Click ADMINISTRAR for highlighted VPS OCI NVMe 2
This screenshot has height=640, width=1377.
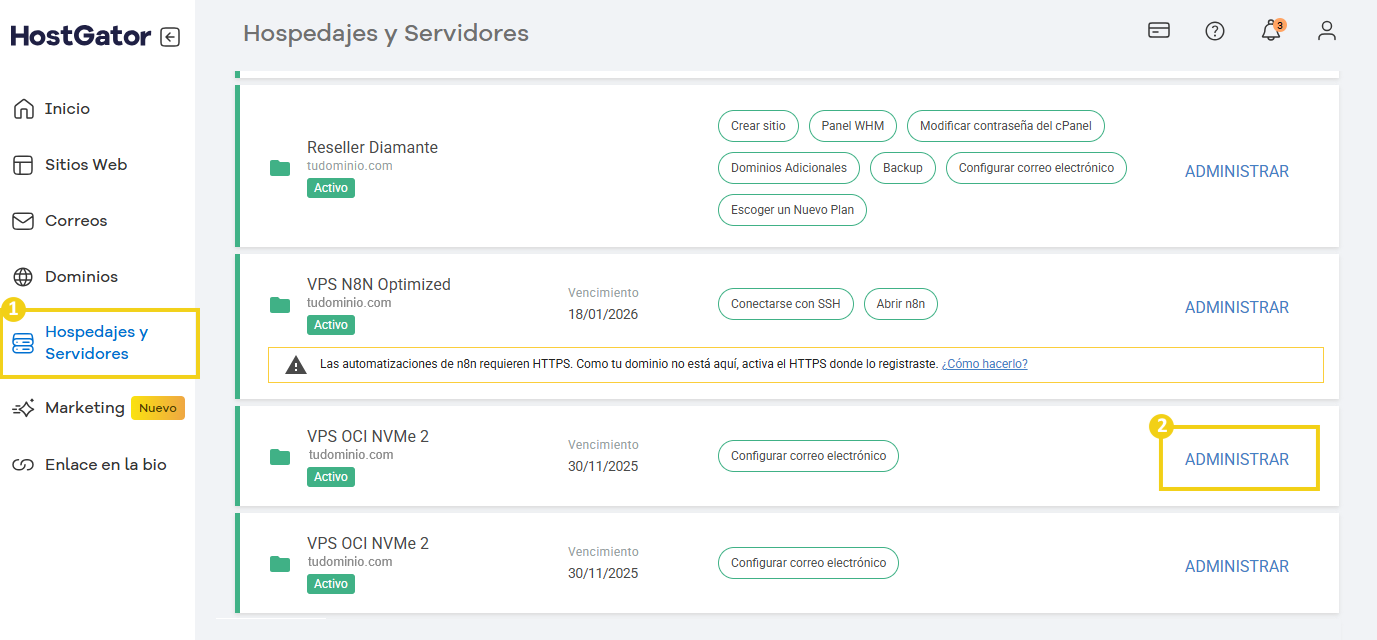click(1237, 459)
